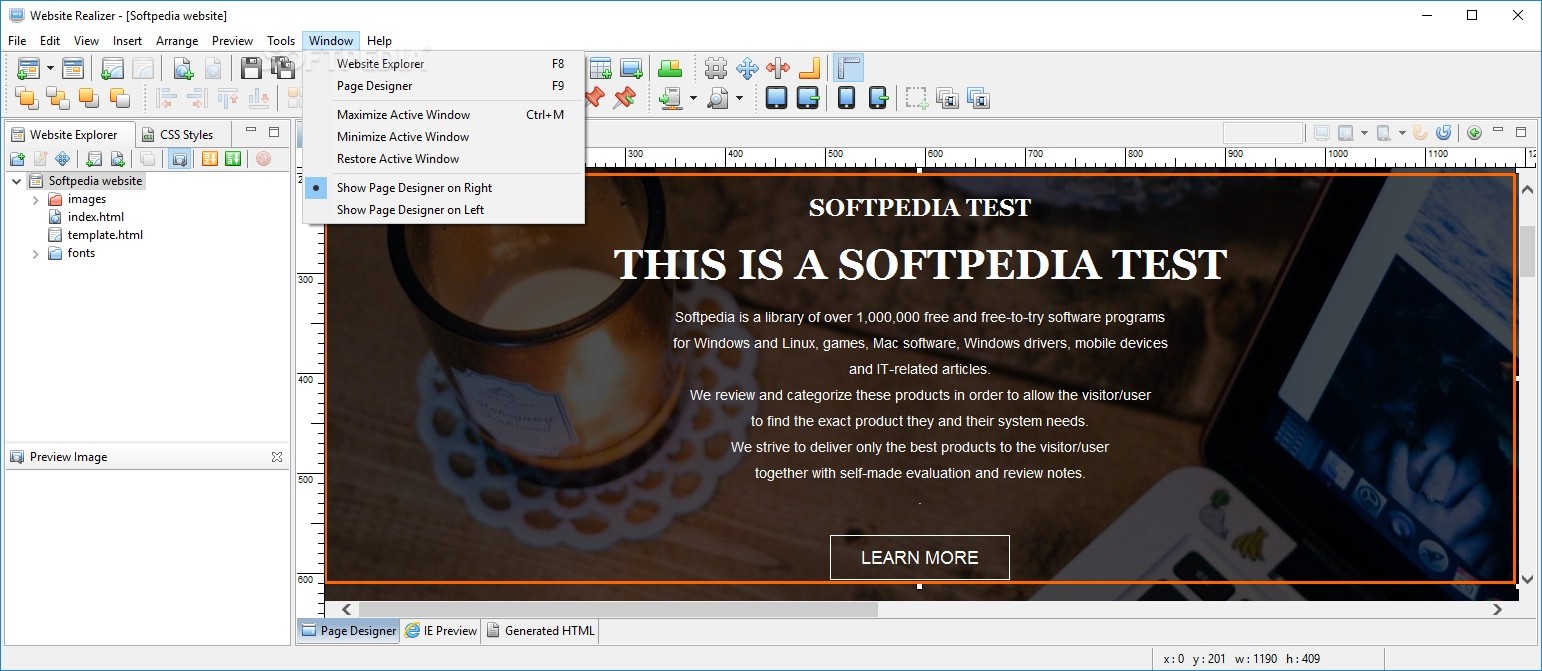Click the insert image icon with green plus
Viewport: 1542px width, 671px height.
tap(631, 68)
